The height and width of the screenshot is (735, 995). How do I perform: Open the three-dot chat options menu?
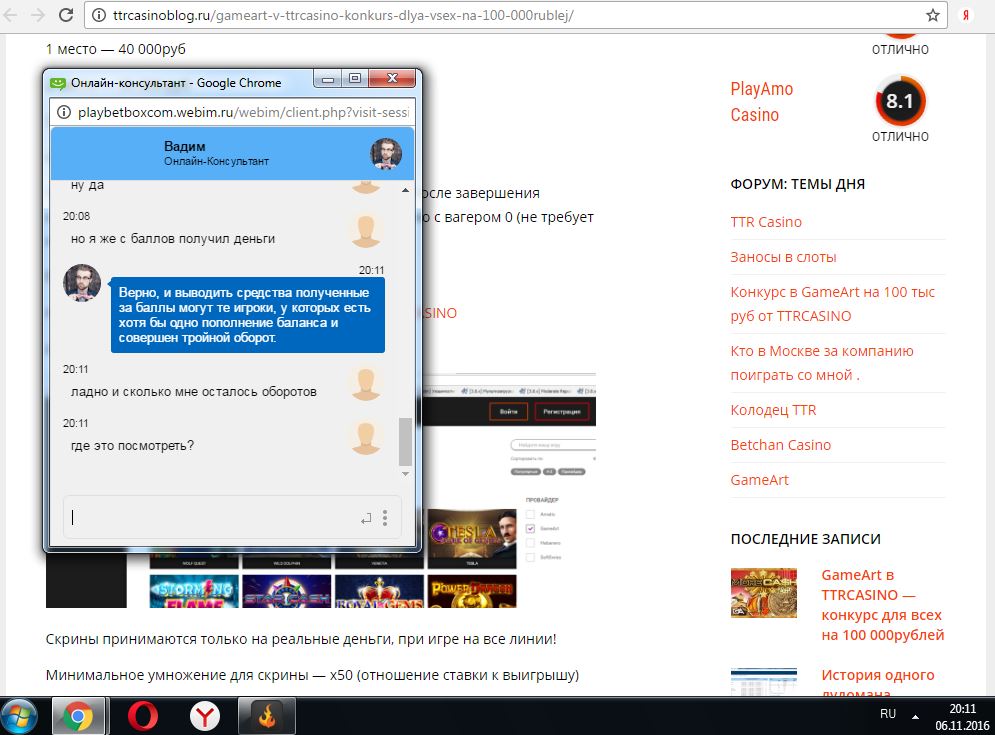[385, 518]
